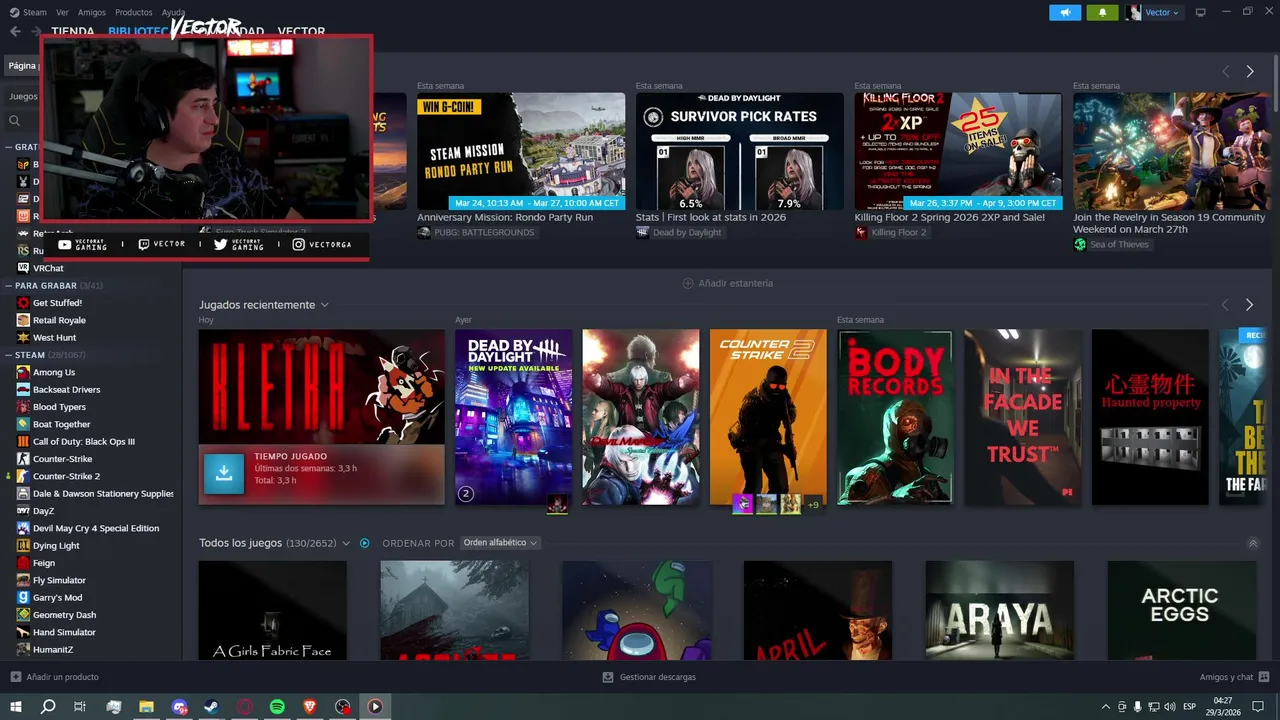The image size is (1280, 720).
Task: Open Arctic Eggs game cover
Action: [x=1181, y=610]
